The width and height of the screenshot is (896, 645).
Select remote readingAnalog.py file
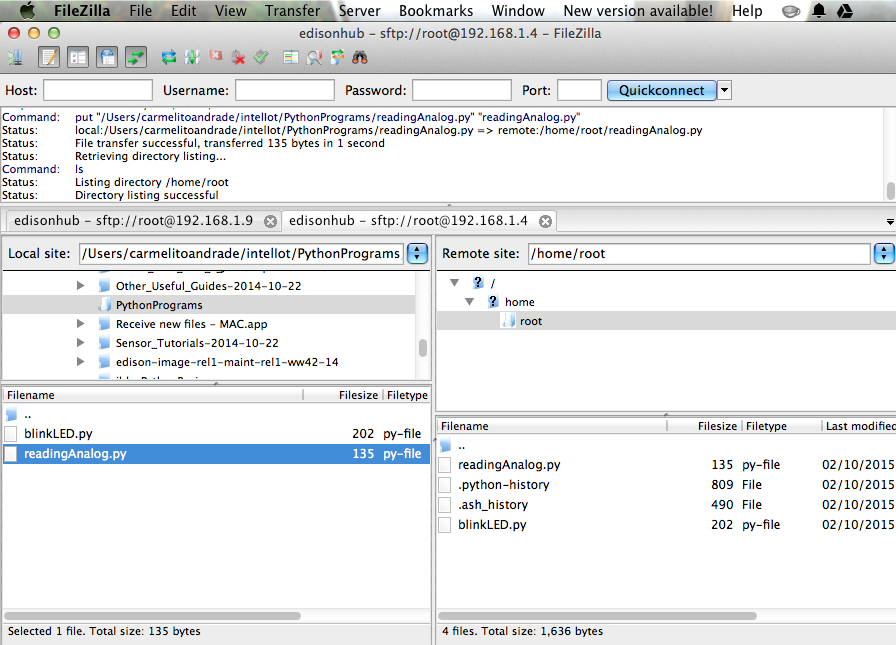tap(666, 464)
